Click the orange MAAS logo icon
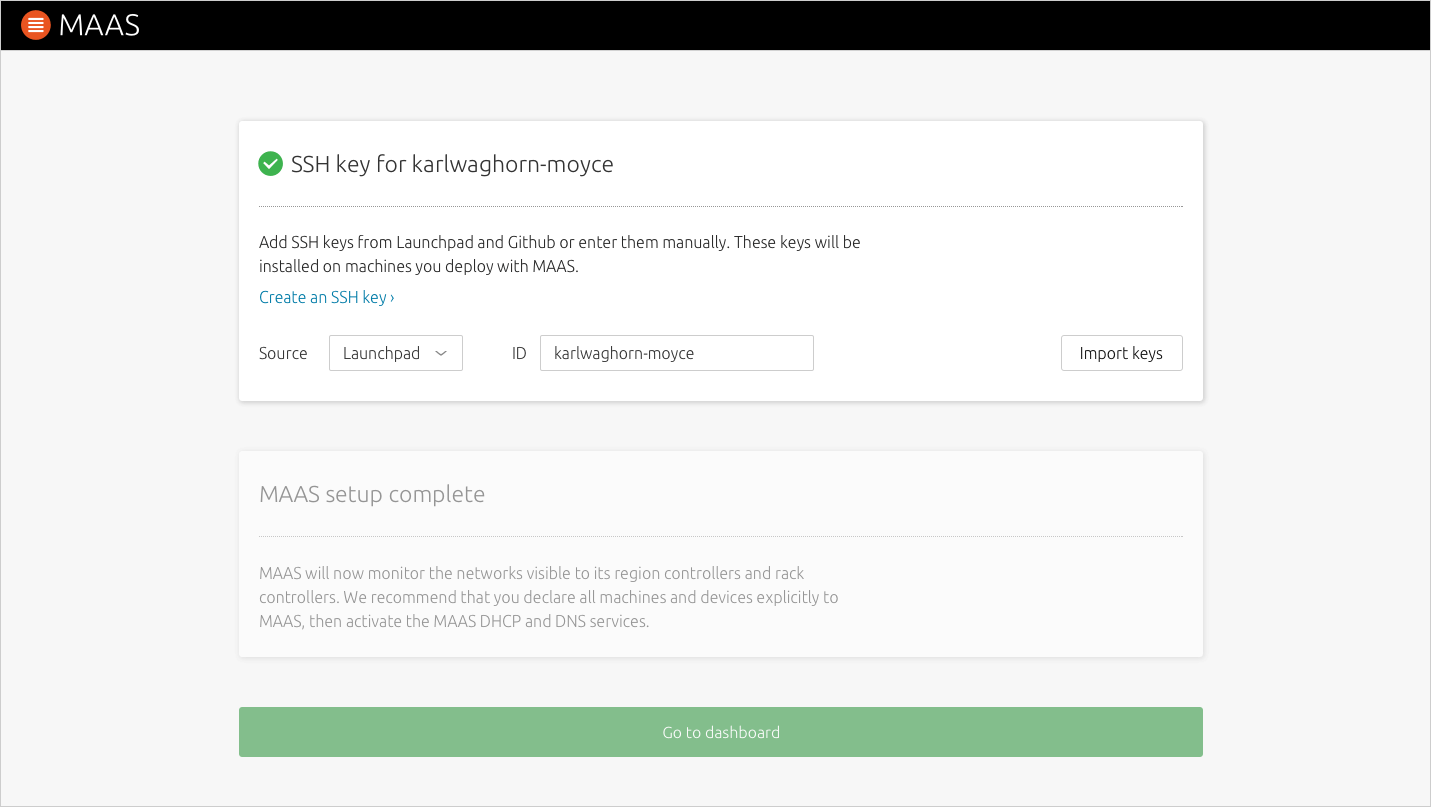This screenshot has width=1431, height=807. [x=36, y=25]
